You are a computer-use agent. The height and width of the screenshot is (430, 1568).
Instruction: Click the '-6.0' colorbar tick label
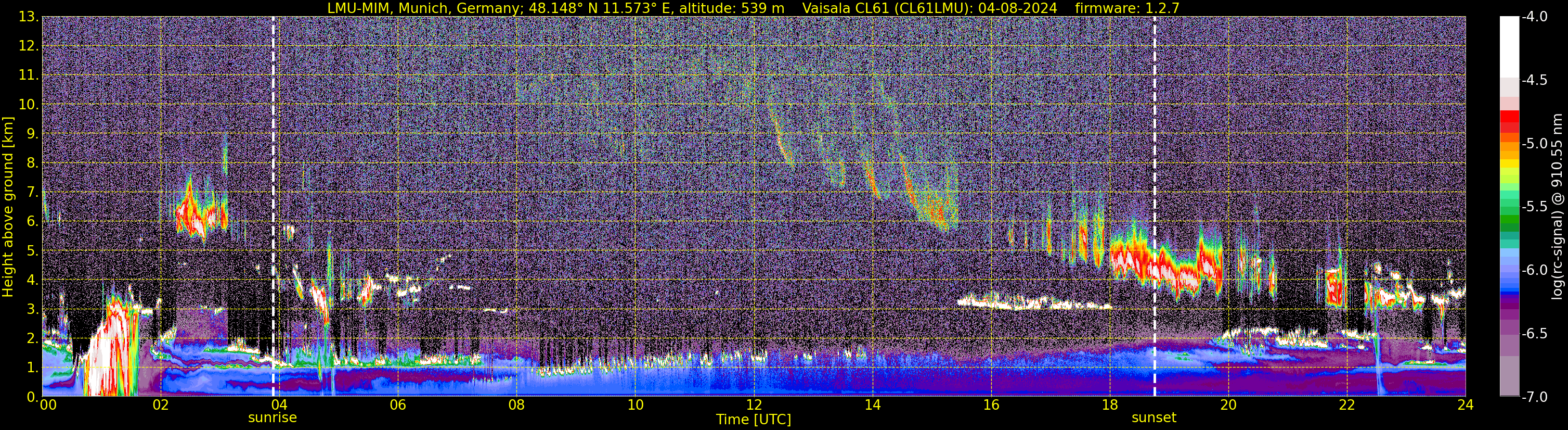[x=1535, y=270]
